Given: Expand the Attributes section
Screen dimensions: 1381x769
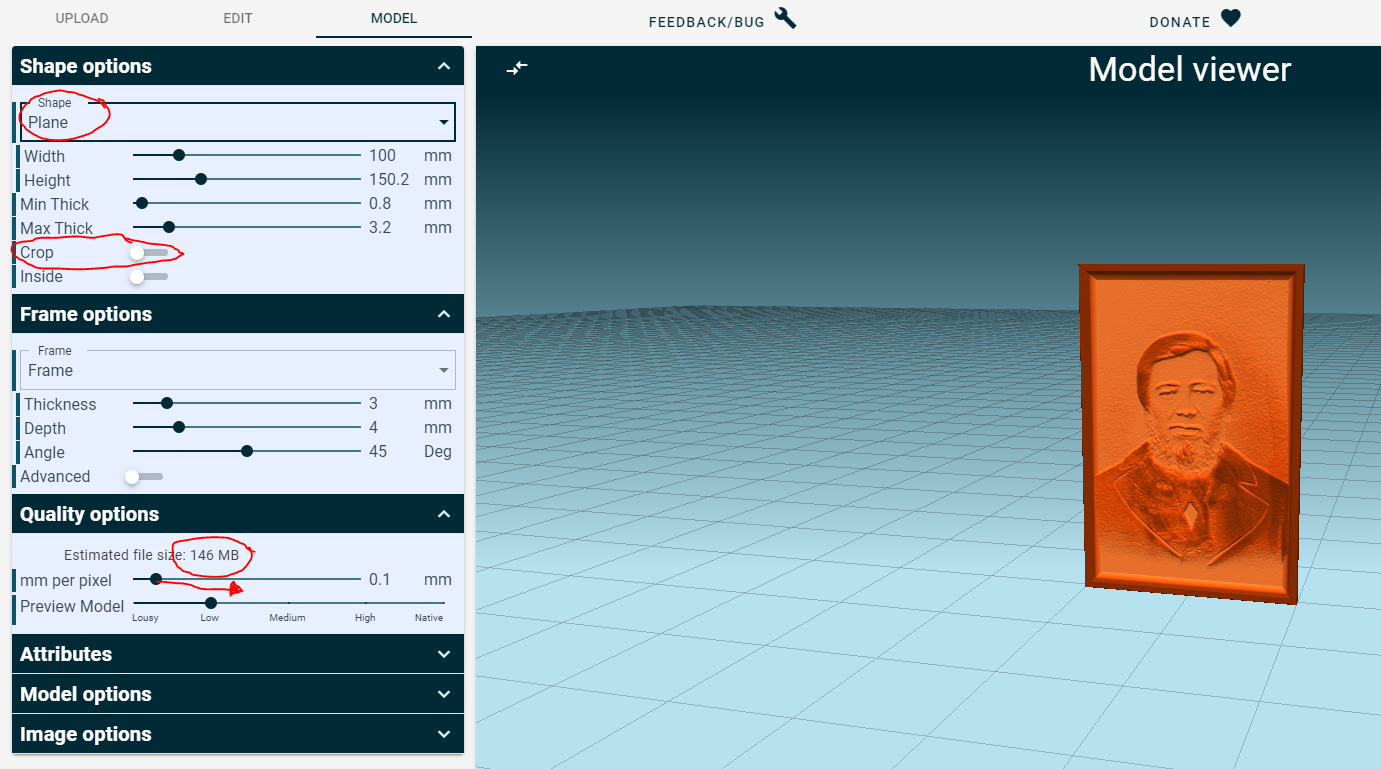Looking at the screenshot, I should point(238,654).
